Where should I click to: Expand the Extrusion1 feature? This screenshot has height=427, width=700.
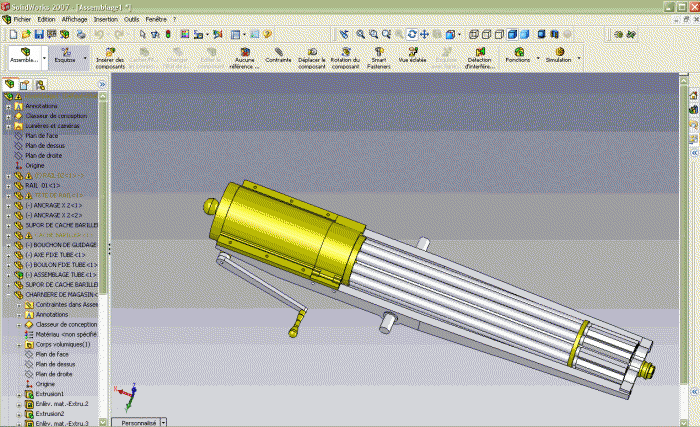click(19, 394)
